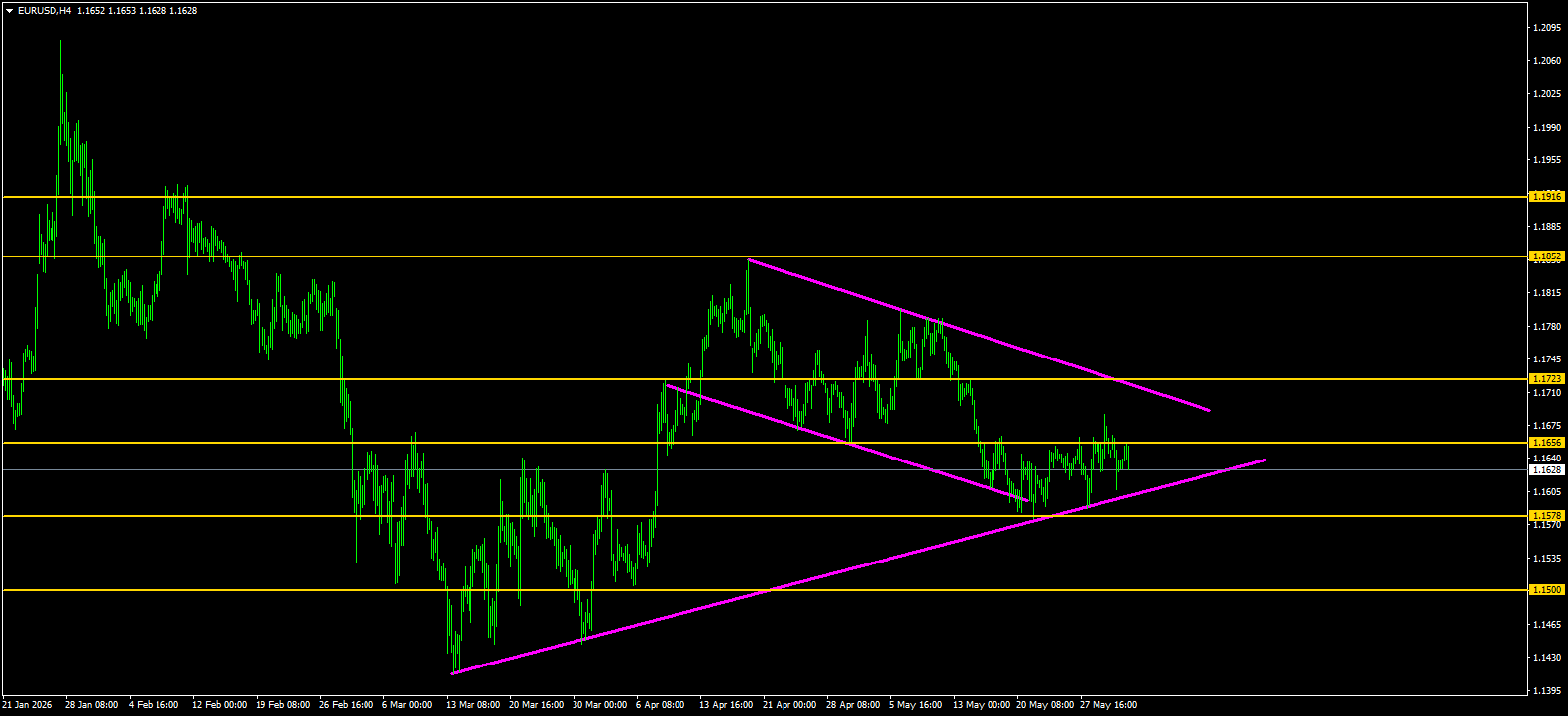The image size is (1568, 716).
Task: Select the 1.1500 yellow price label
Action: tap(1547, 590)
